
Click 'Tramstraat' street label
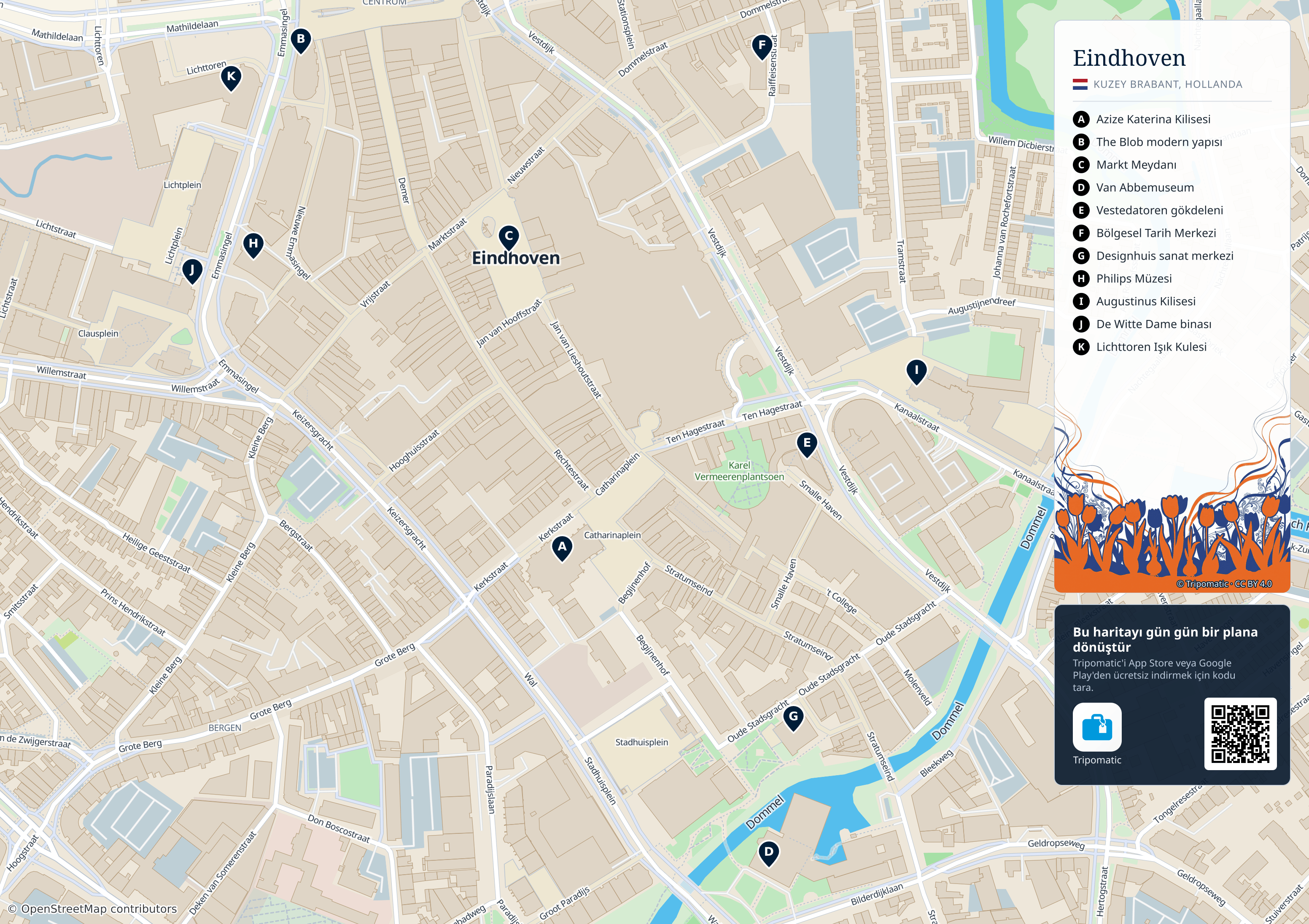901,262
